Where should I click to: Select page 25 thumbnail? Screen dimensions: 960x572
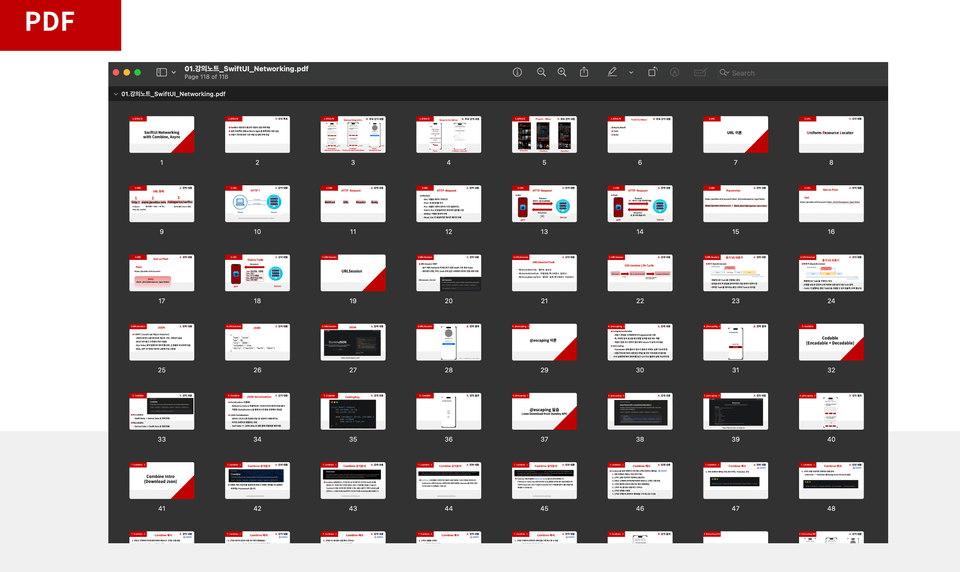tap(162, 342)
